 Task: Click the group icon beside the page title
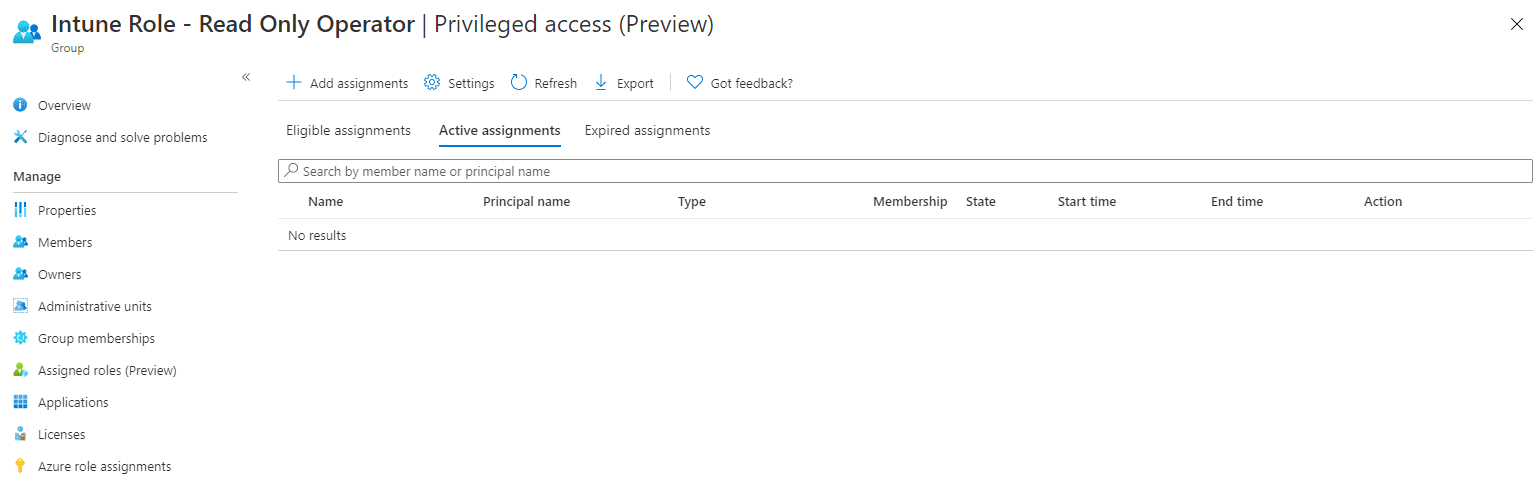tap(26, 30)
